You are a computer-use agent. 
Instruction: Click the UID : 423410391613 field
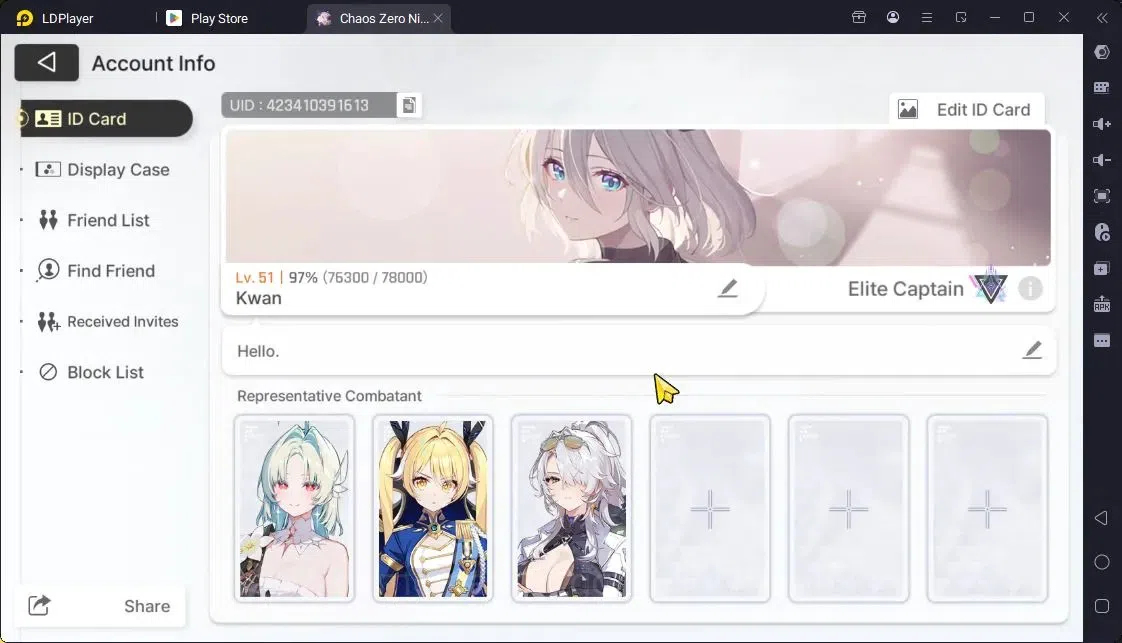tap(308, 105)
